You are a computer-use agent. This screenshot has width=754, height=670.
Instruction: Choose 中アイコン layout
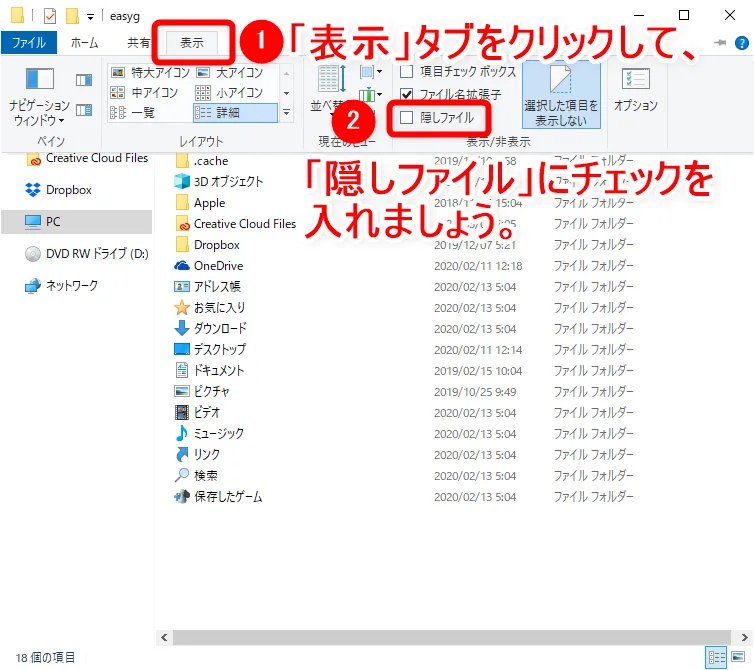(144, 92)
